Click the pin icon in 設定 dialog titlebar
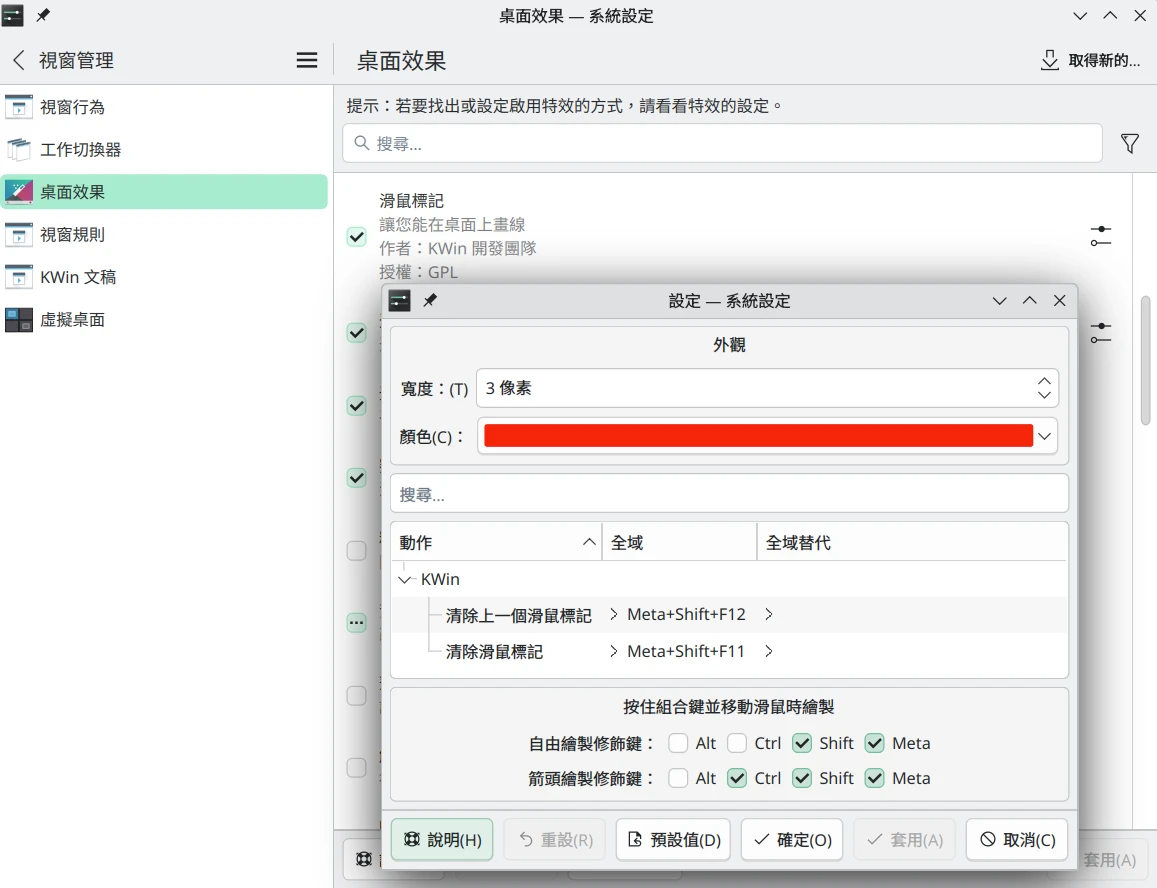The image size is (1157, 888). coord(430,301)
